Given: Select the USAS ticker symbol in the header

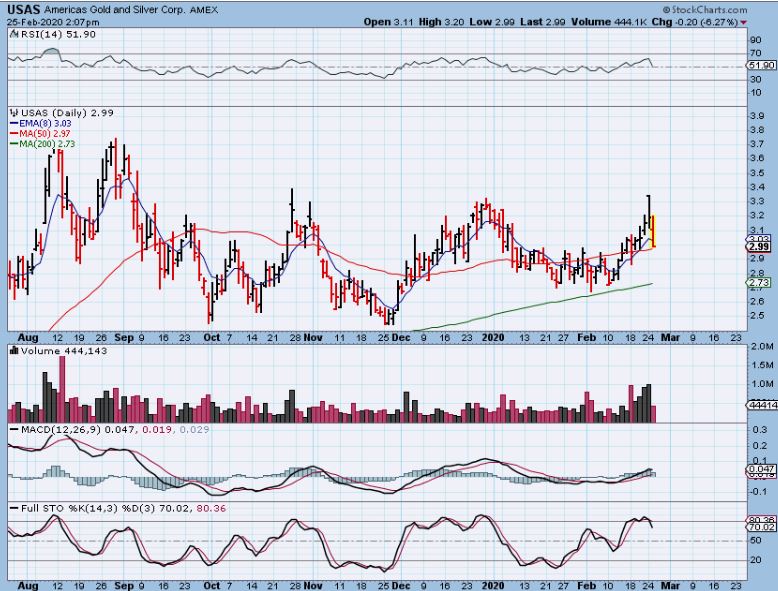Looking at the screenshot, I should (x=23, y=9).
